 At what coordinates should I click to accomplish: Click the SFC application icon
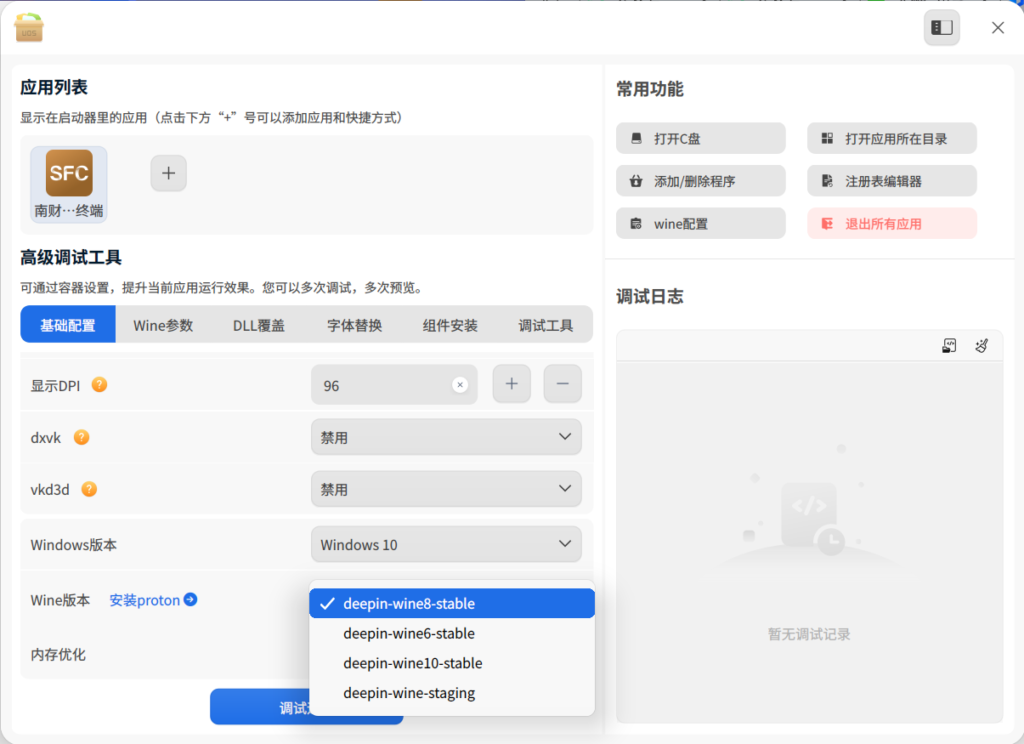point(69,173)
